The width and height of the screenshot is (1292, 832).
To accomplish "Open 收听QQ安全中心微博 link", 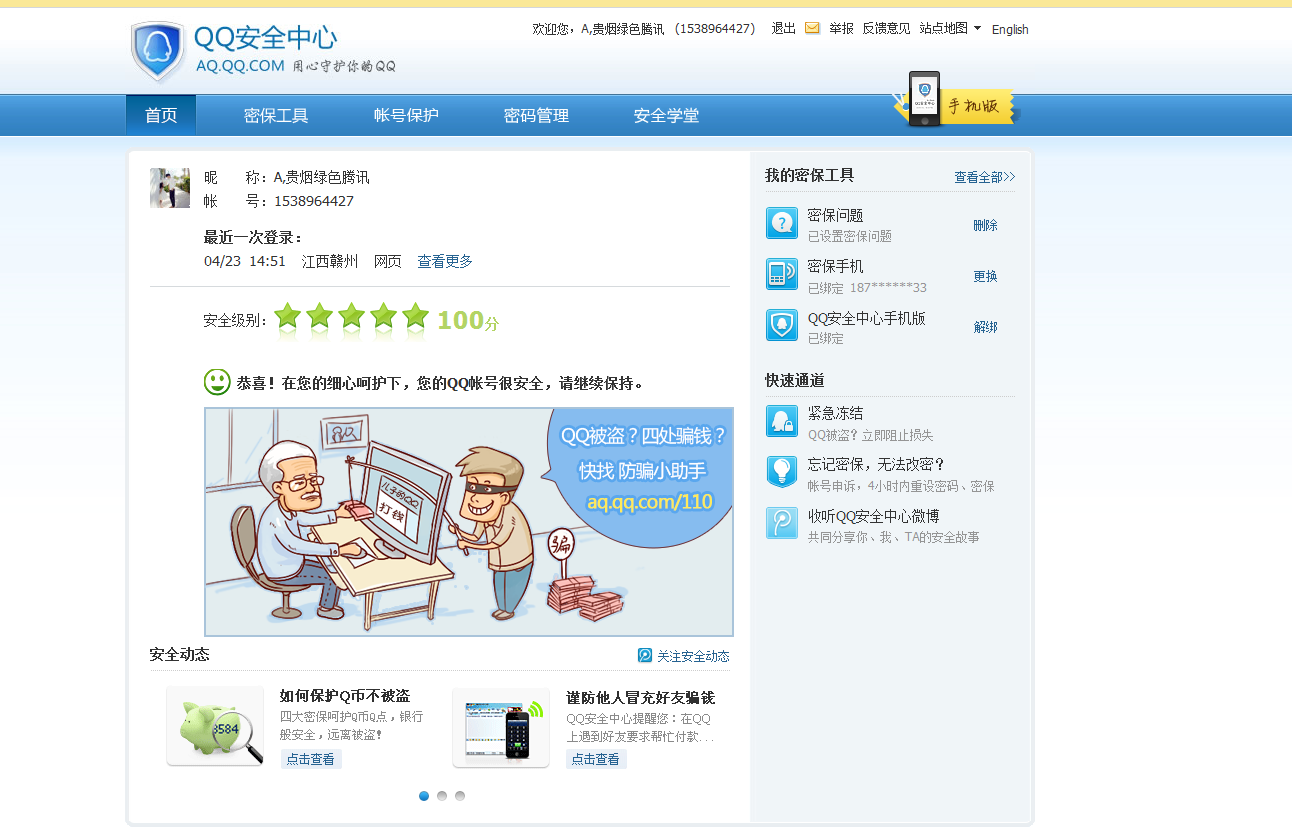I will [873, 516].
